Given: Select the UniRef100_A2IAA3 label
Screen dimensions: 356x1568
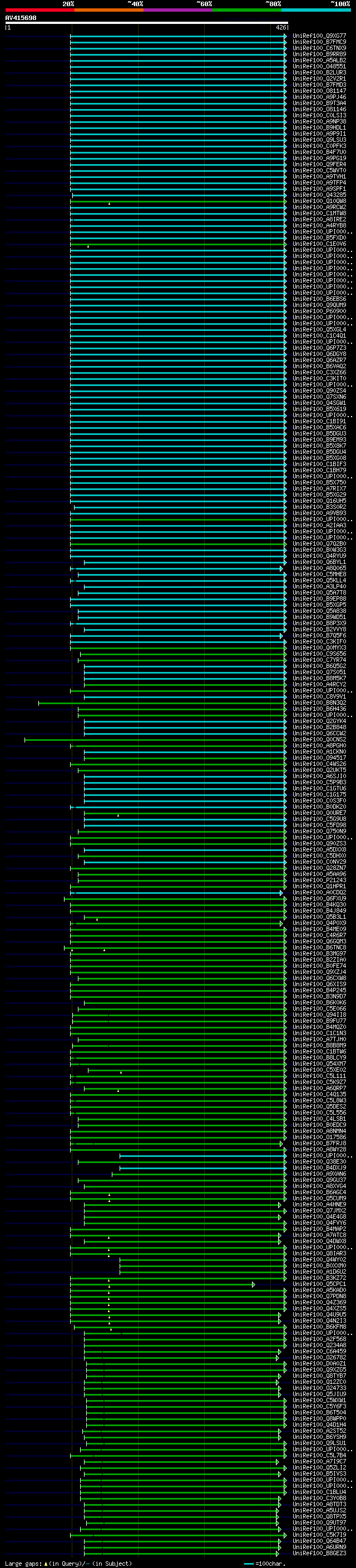Looking at the screenshot, I should coord(319,525).
